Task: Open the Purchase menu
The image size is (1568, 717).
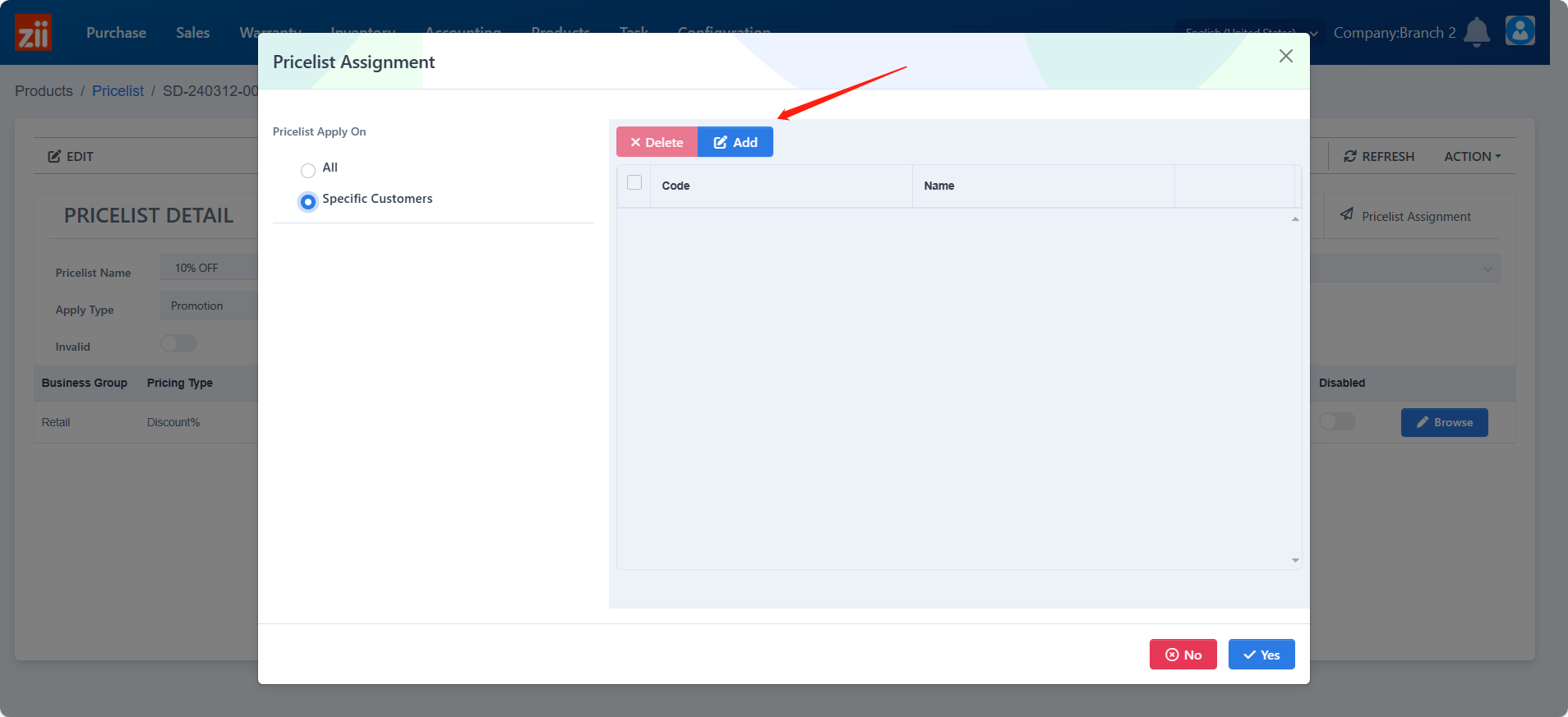Action: click(x=116, y=33)
